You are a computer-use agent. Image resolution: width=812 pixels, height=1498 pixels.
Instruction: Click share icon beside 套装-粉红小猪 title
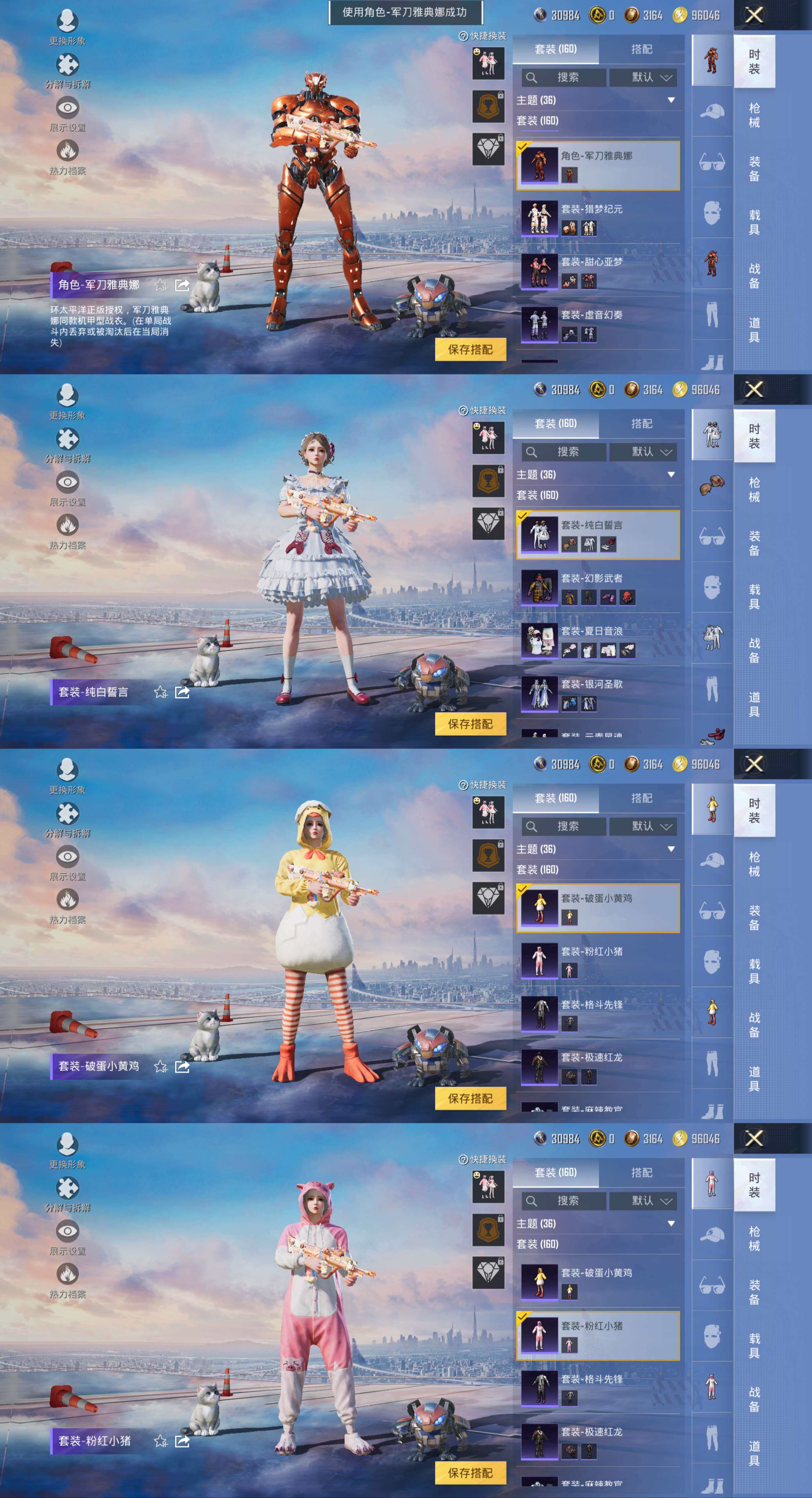point(182,1441)
